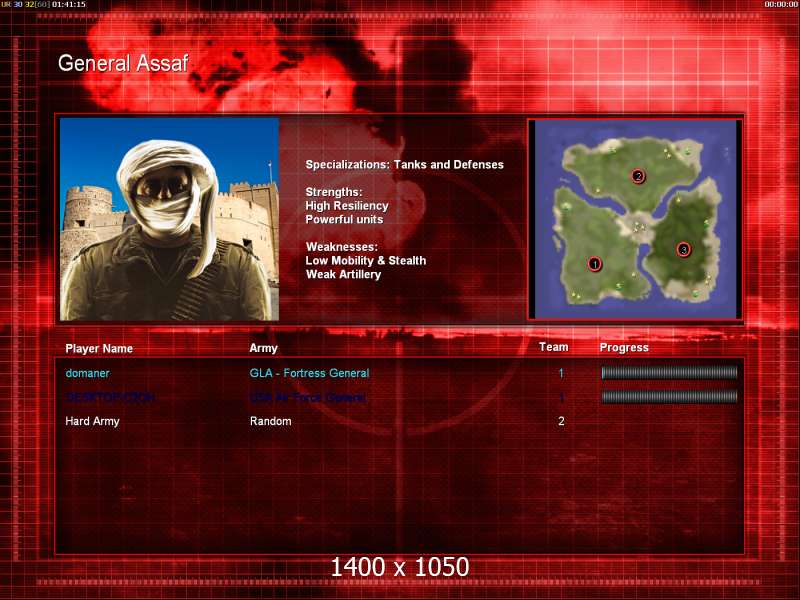Click the Random army entry
This screenshot has height=600, width=800.
click(x=270, y=421)
